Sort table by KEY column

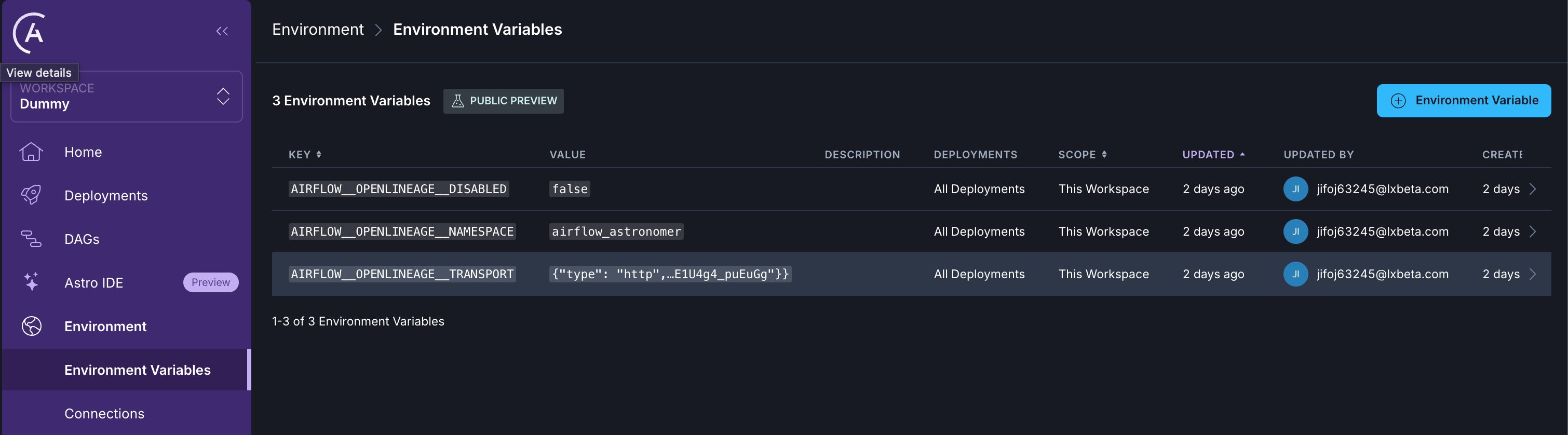(305, 155)
